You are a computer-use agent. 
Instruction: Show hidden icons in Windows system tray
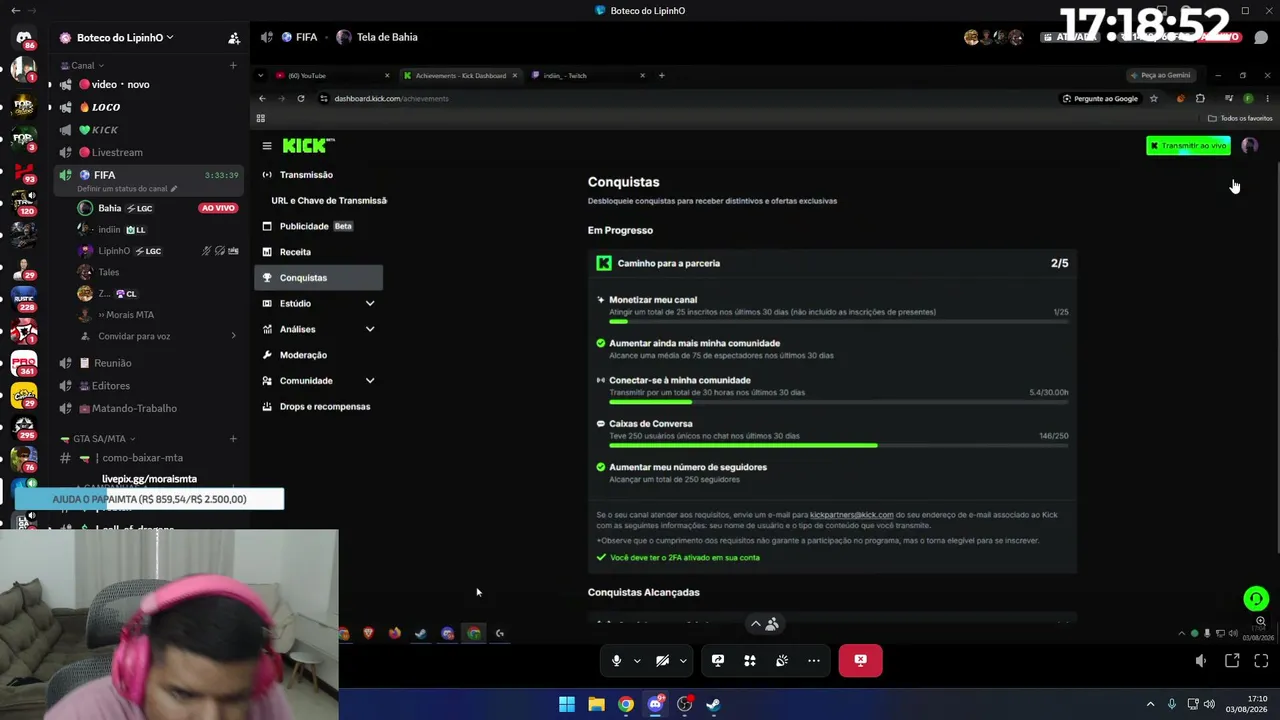coord(1150,704)
